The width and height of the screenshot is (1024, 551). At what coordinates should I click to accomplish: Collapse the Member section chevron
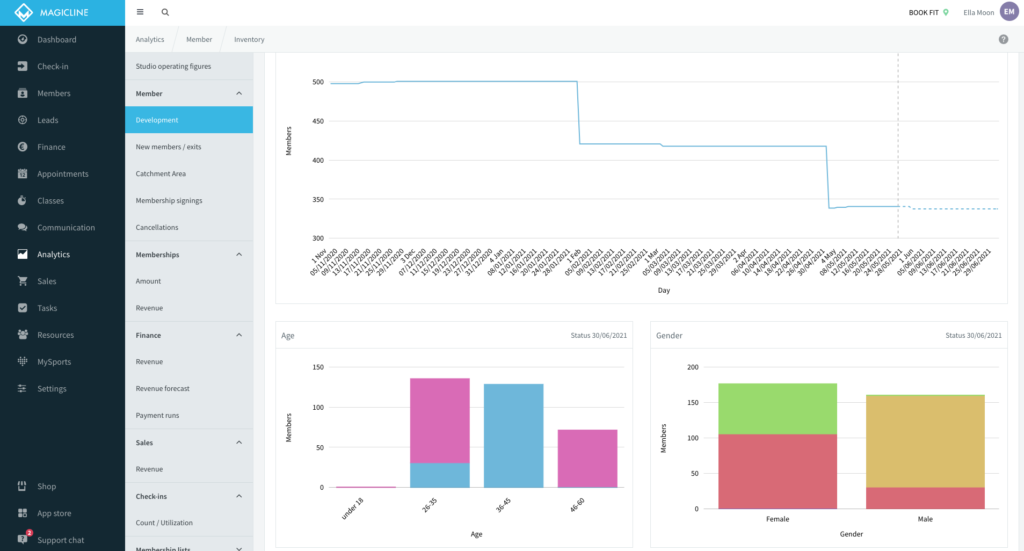(x=238, y=93)
